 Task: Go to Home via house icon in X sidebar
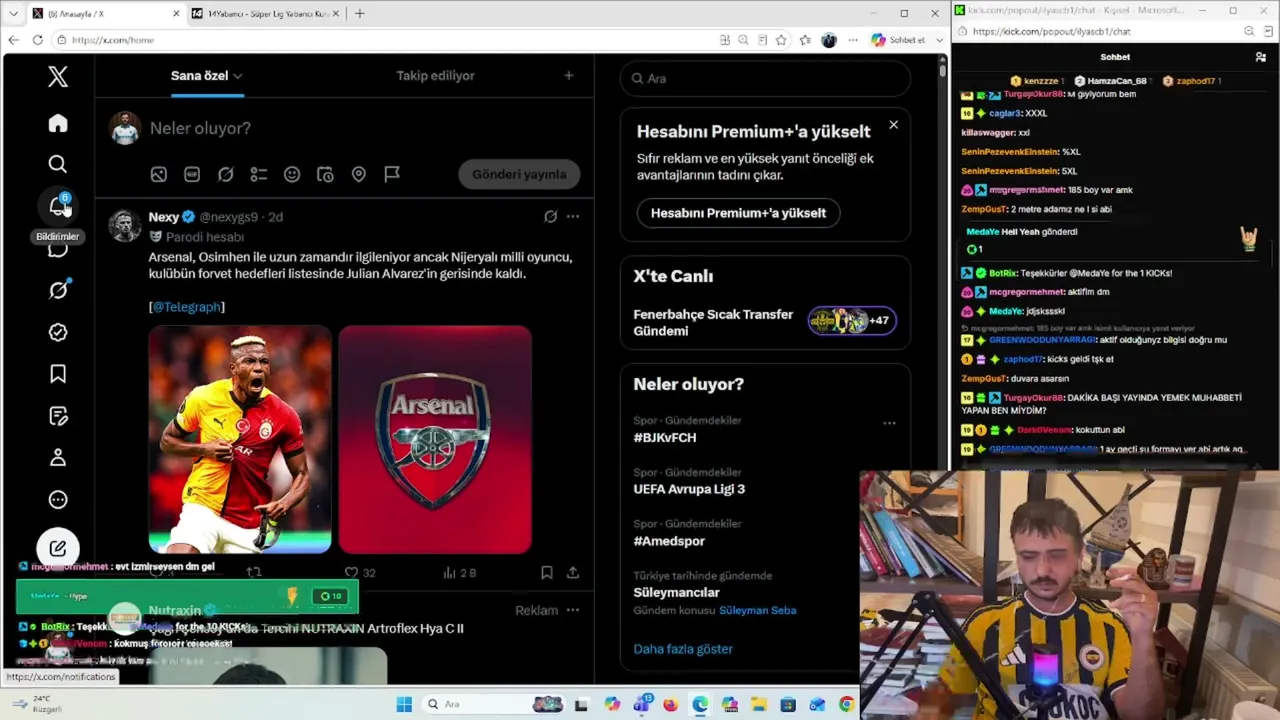click(x=58, y=123)
